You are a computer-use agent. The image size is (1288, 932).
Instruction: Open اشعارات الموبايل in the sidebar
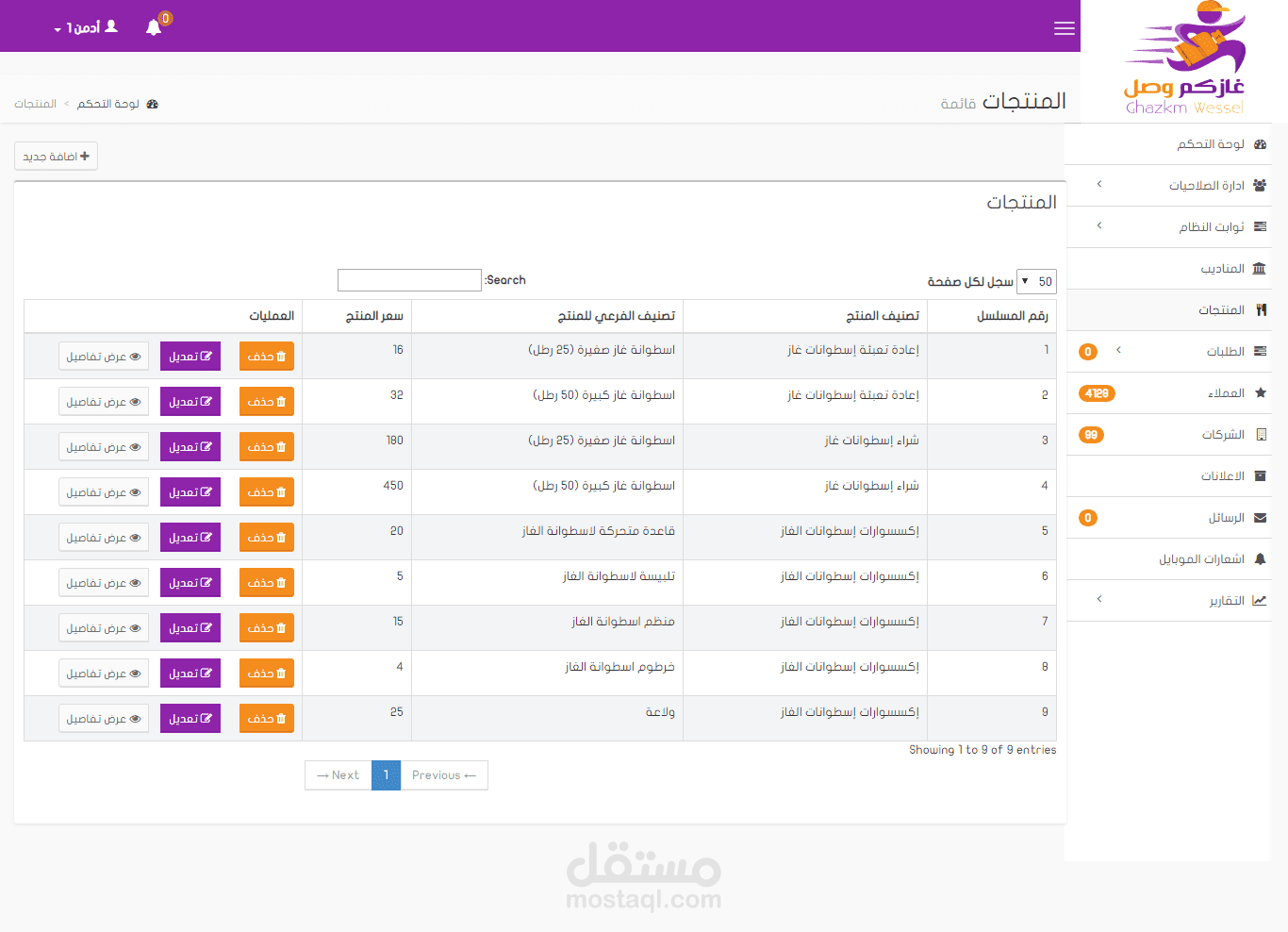pyautogui.click(x=1168, y=559)
